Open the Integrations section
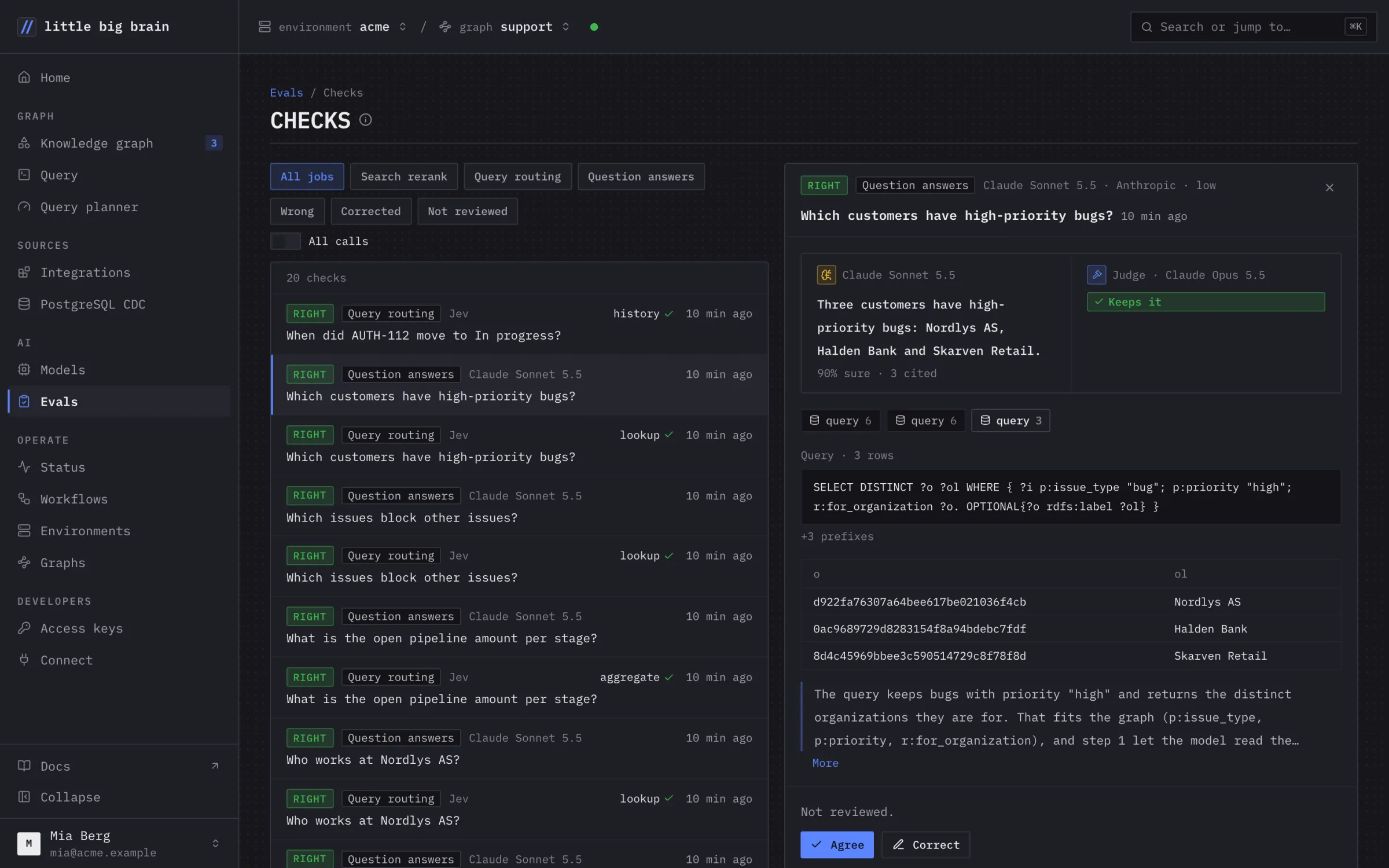Image resolution: width=1389 pixels, height=868 pixels. [x=119, y=272]
